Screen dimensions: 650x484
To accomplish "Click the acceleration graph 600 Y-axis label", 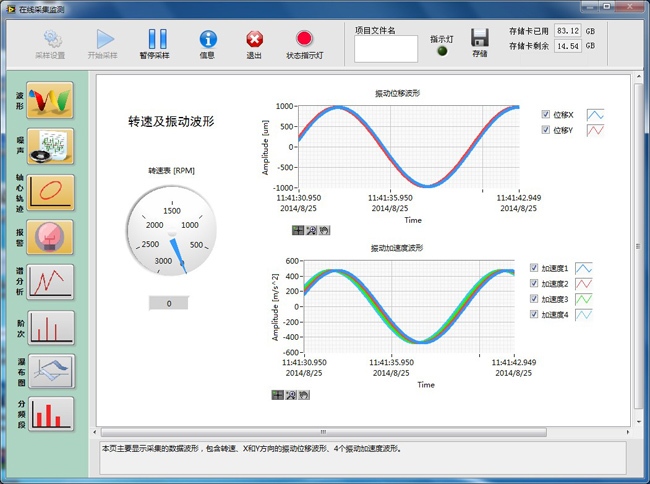I will [292, 261].
